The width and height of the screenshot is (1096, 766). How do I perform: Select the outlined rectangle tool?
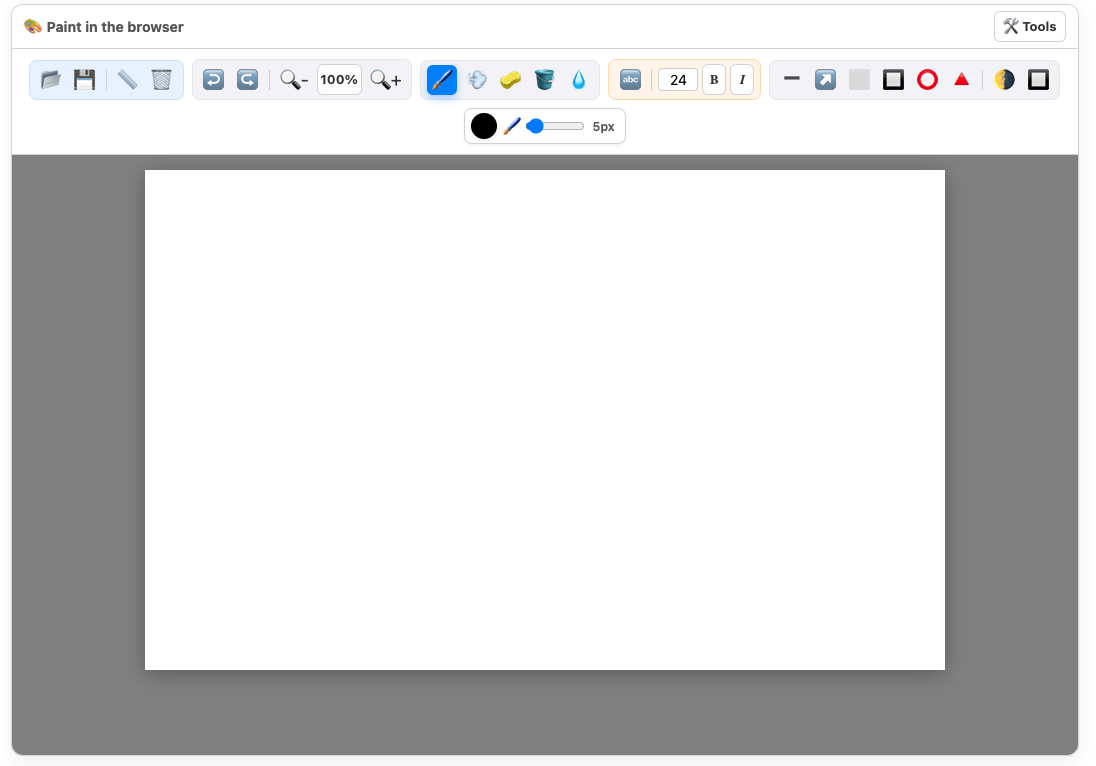pyautogui.click(x=893, y=80)
